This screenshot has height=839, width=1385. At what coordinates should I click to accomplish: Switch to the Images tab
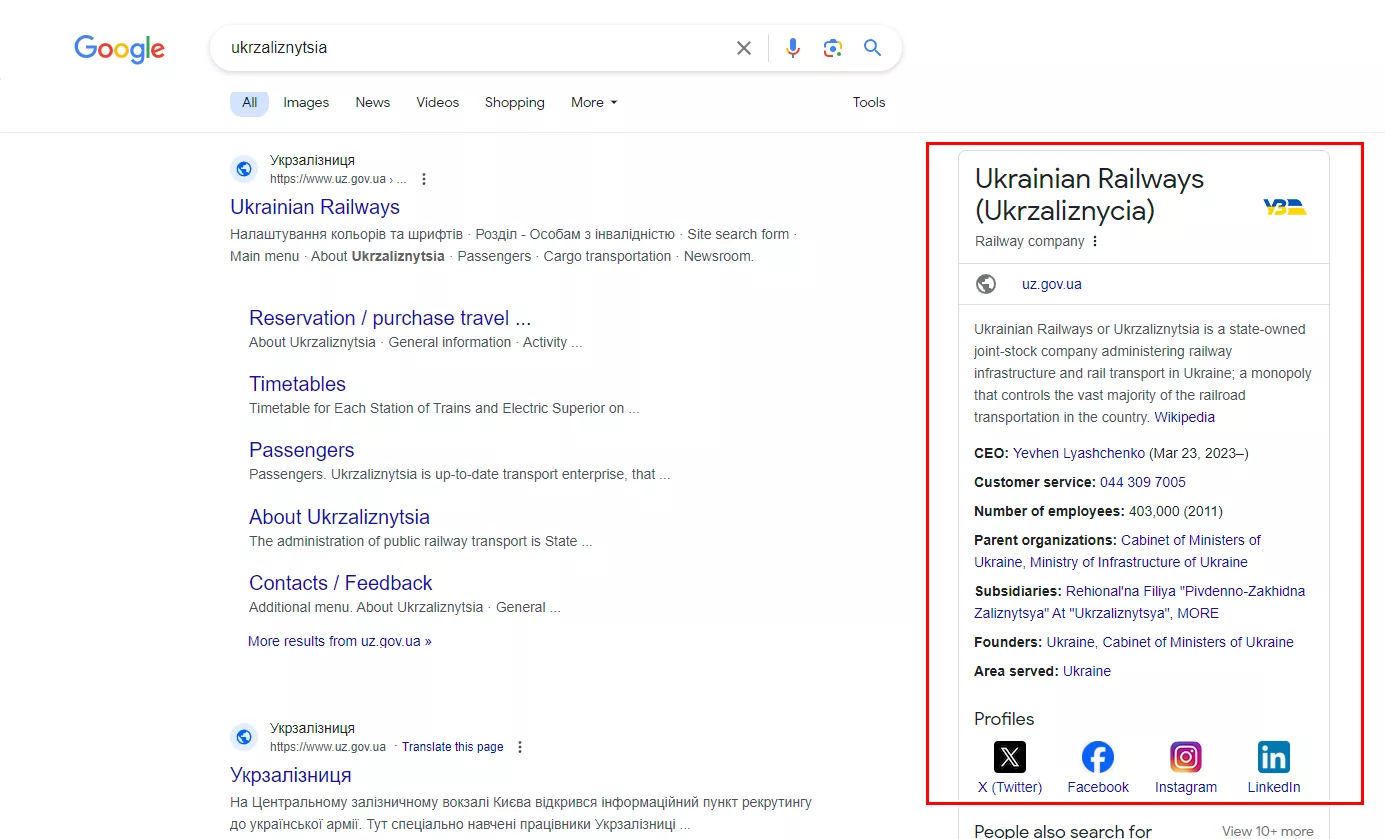[306, 102]
